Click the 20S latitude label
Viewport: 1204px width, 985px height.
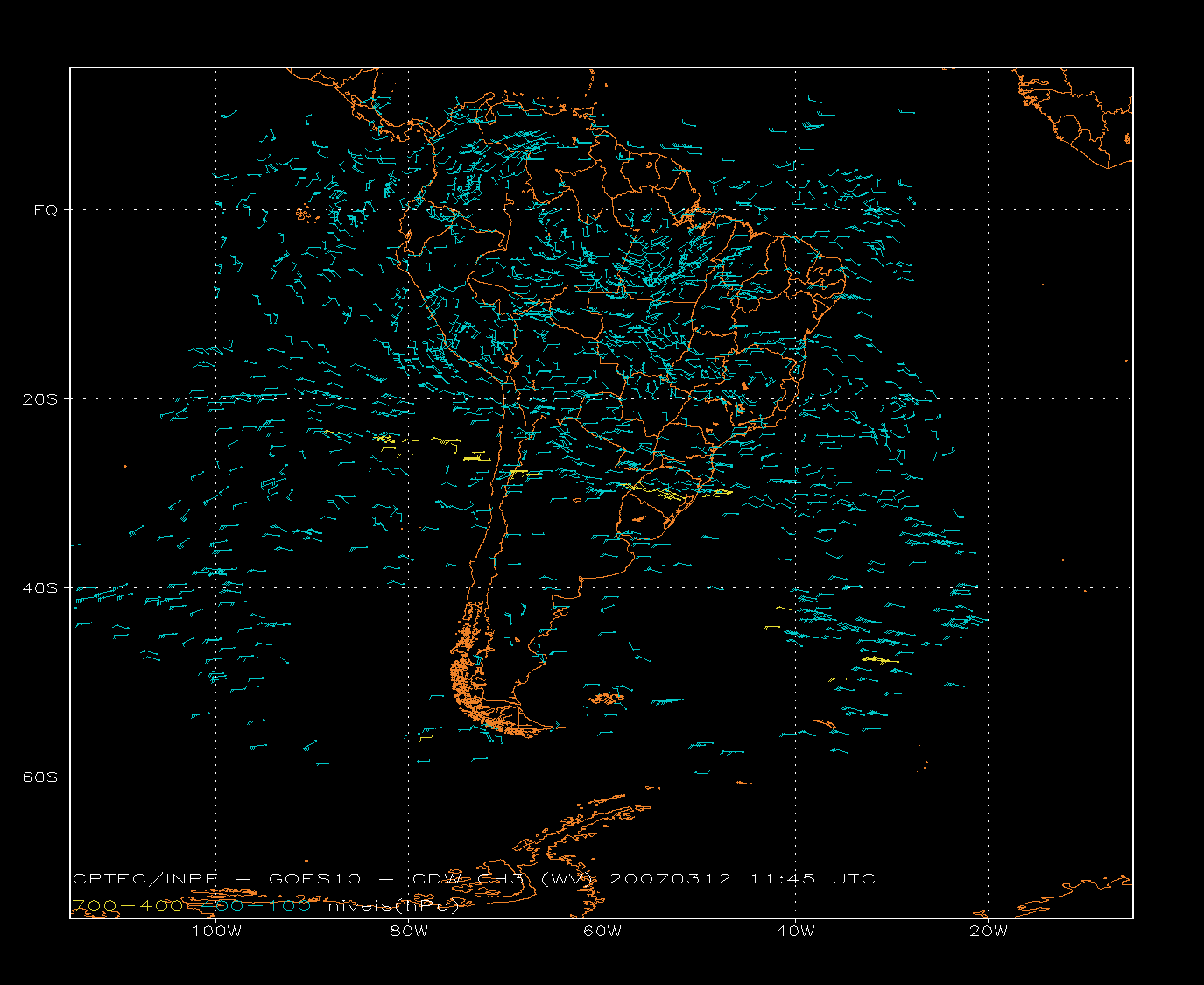(39, 399)
